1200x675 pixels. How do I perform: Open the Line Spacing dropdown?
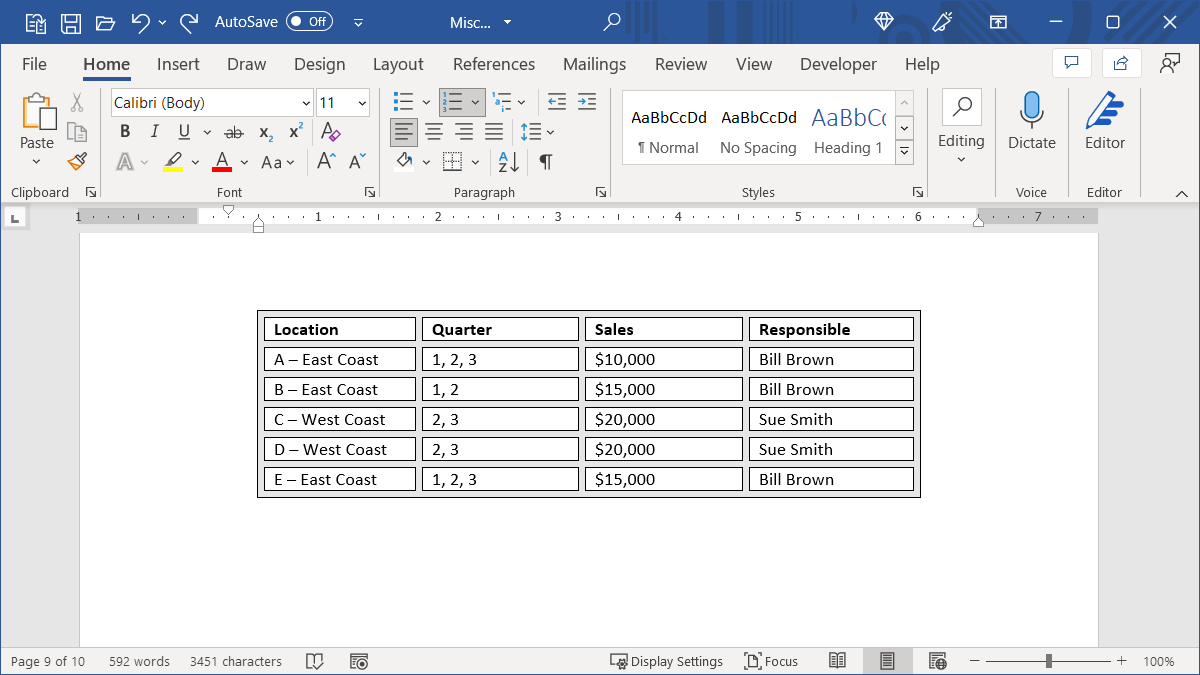click(549, 131)
